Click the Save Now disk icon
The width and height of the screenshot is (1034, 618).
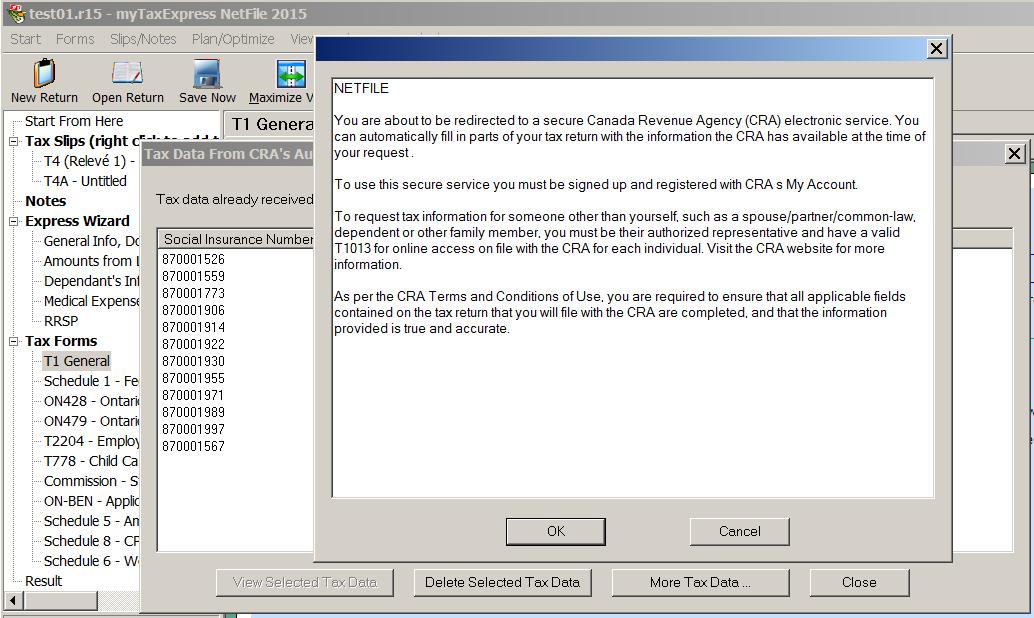pos(207,74)
